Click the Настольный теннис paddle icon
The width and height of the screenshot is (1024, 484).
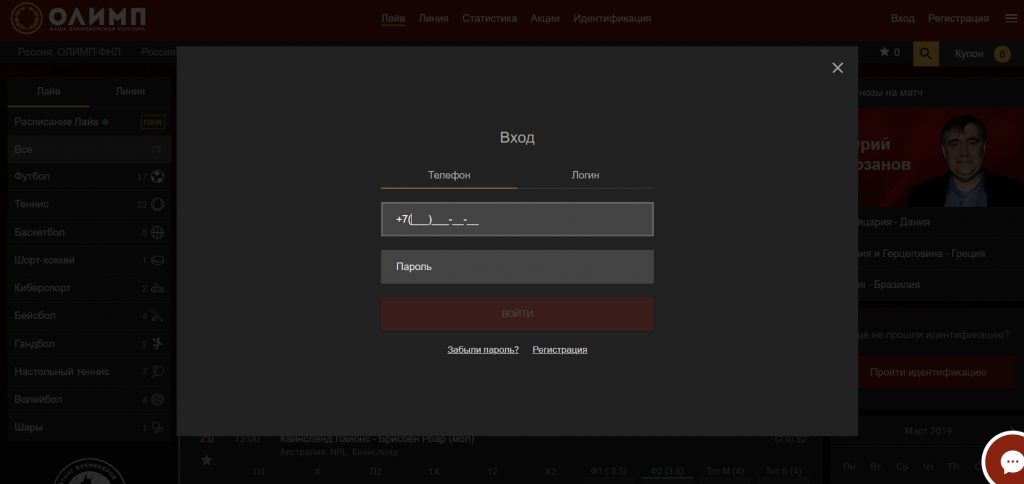click(x=157, y=372)
